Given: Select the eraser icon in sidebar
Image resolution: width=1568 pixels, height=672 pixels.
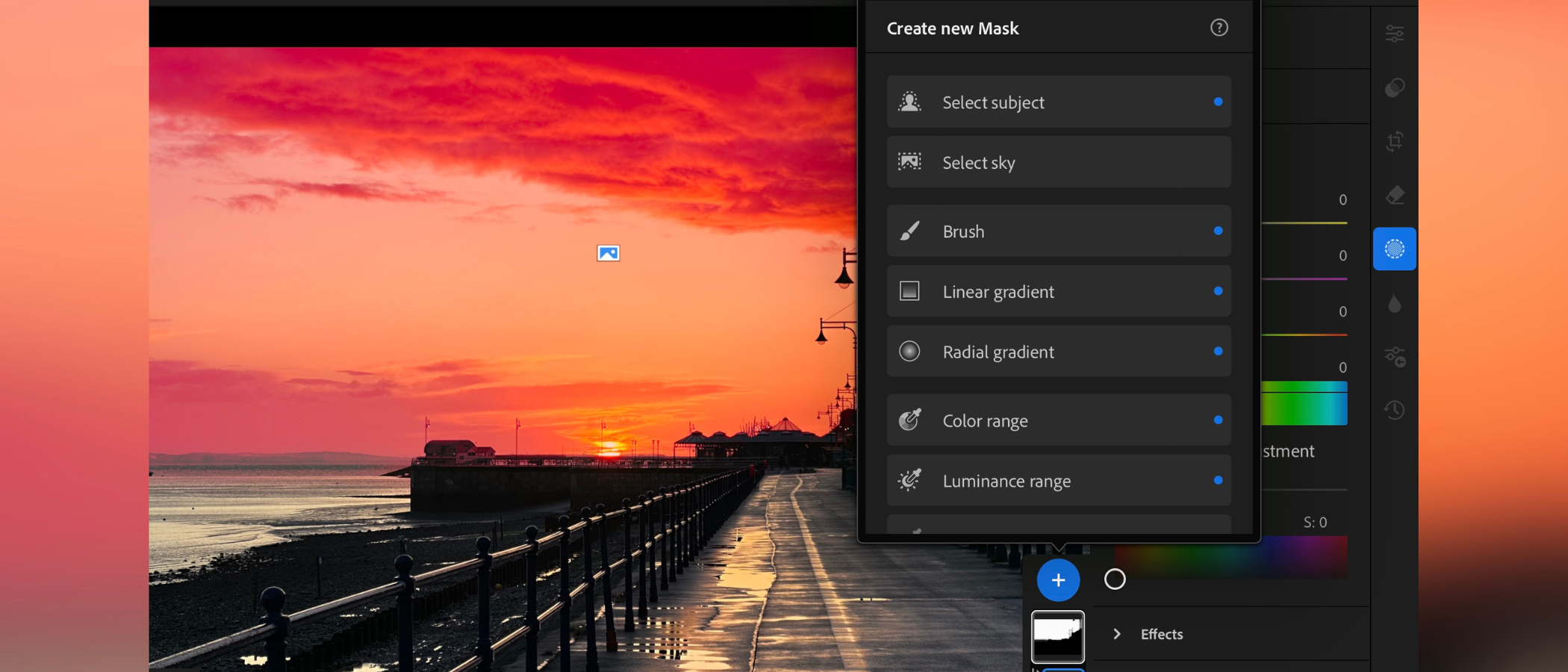Looking at the screenshot, I should pyautogui.click(x=1395, y=195).
